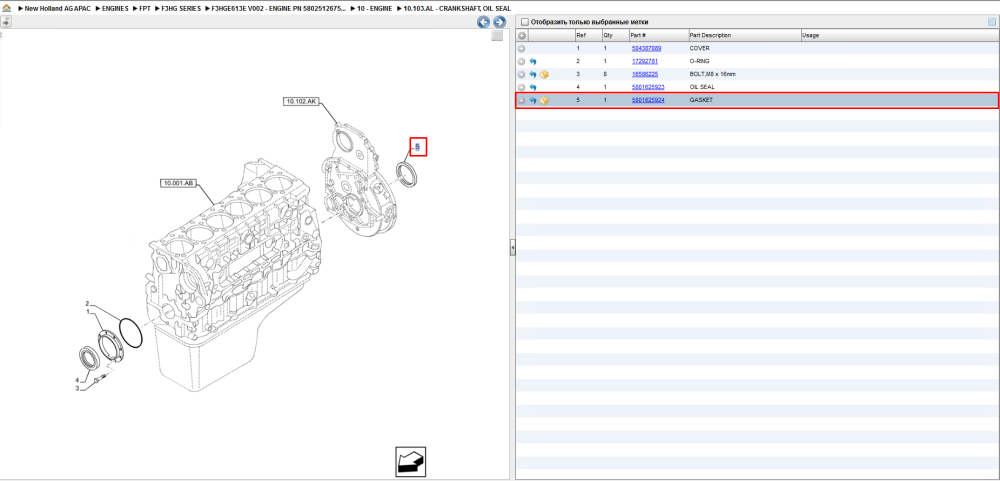This screenshot has height=481, width=1000.
Task: Click the package box icon in BOLT row
Action: click(x=544, y=75)
